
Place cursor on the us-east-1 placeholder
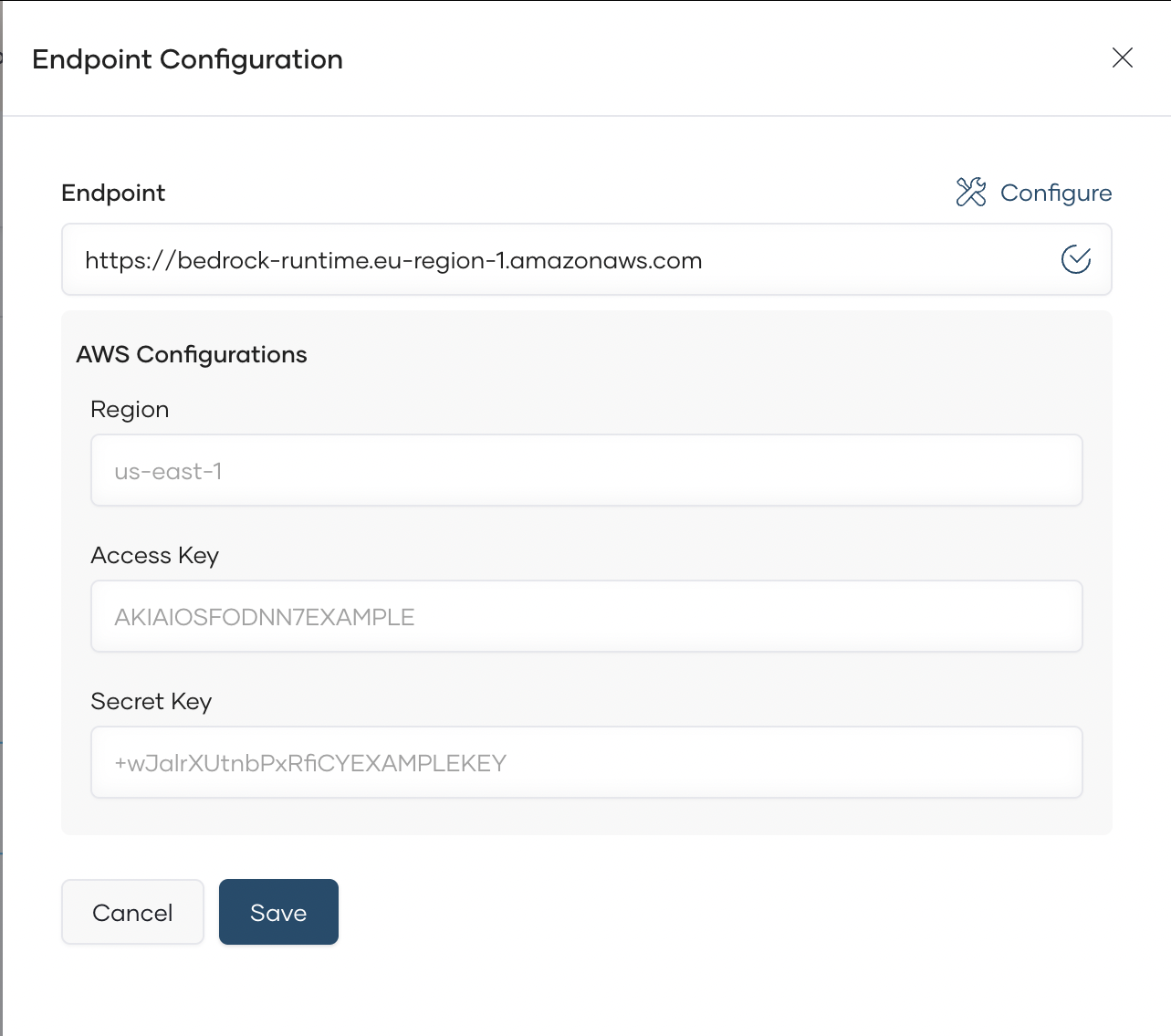[168, 472]
